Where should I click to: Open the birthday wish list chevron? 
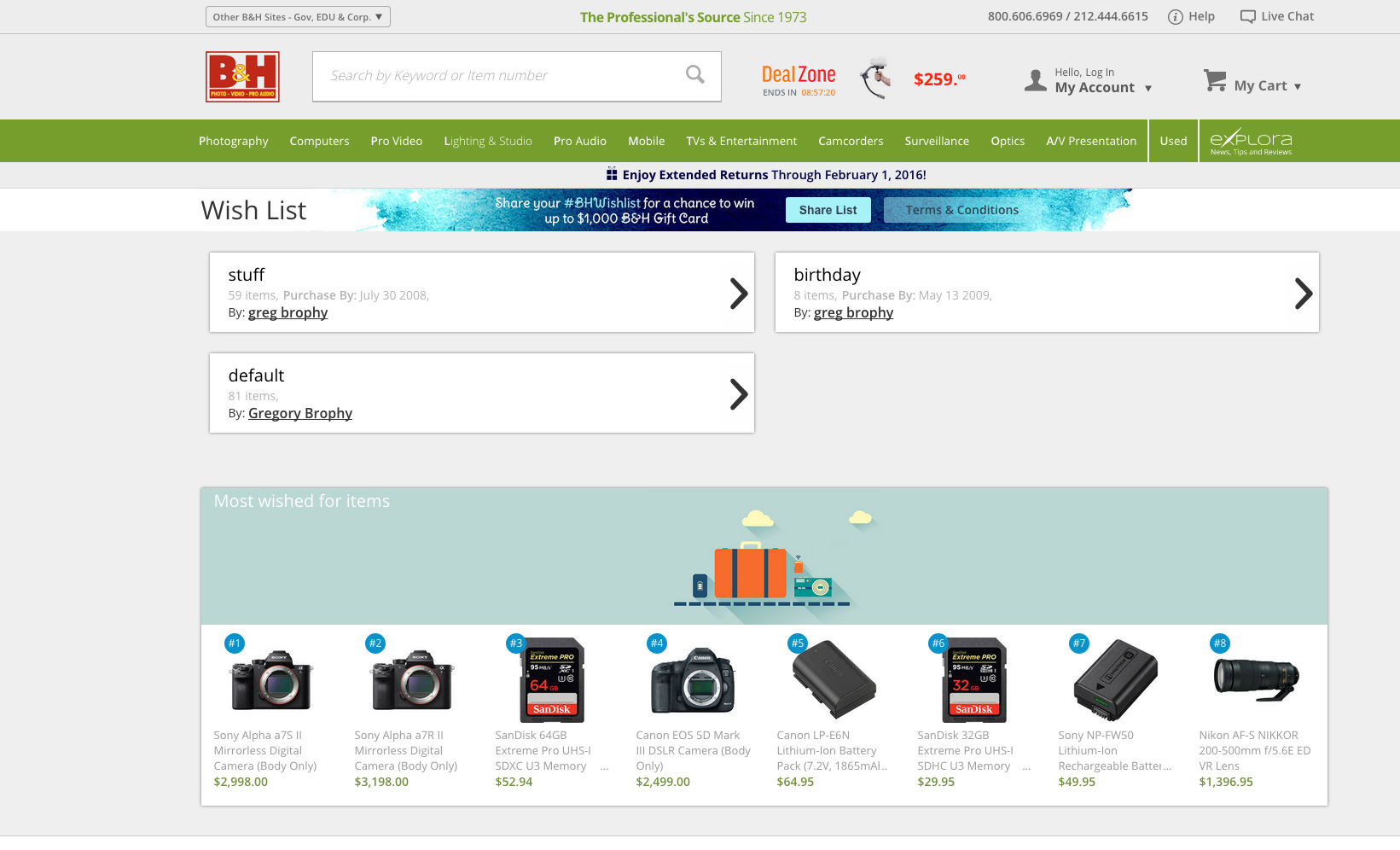click(x=1304, y=293)
